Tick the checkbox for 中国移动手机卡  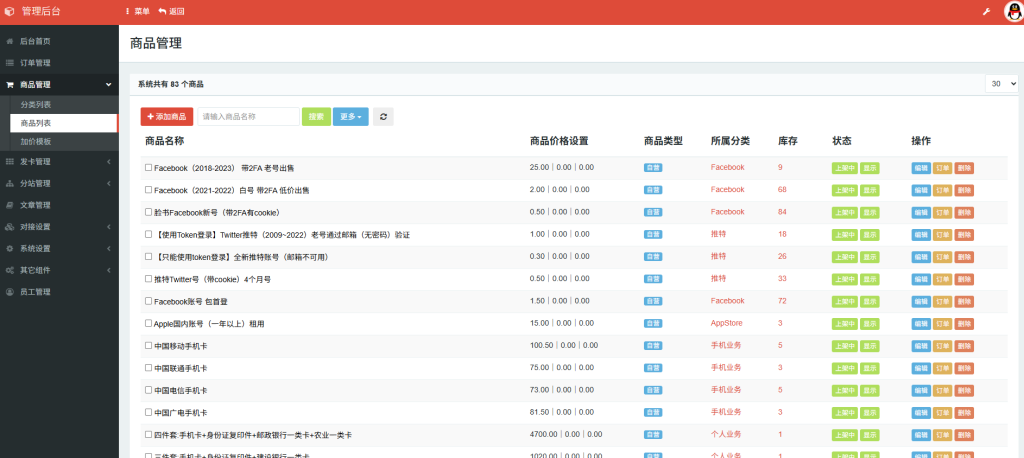coord(148,345)
